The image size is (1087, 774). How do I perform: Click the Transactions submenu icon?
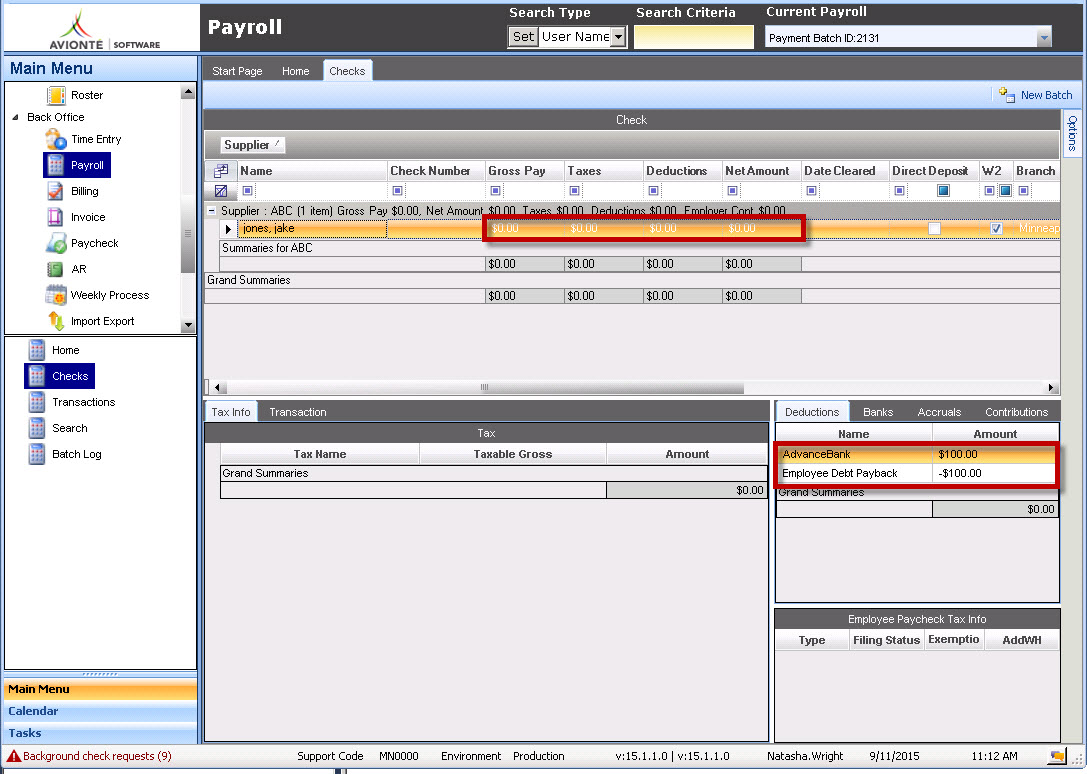click(x=37, y=402)
